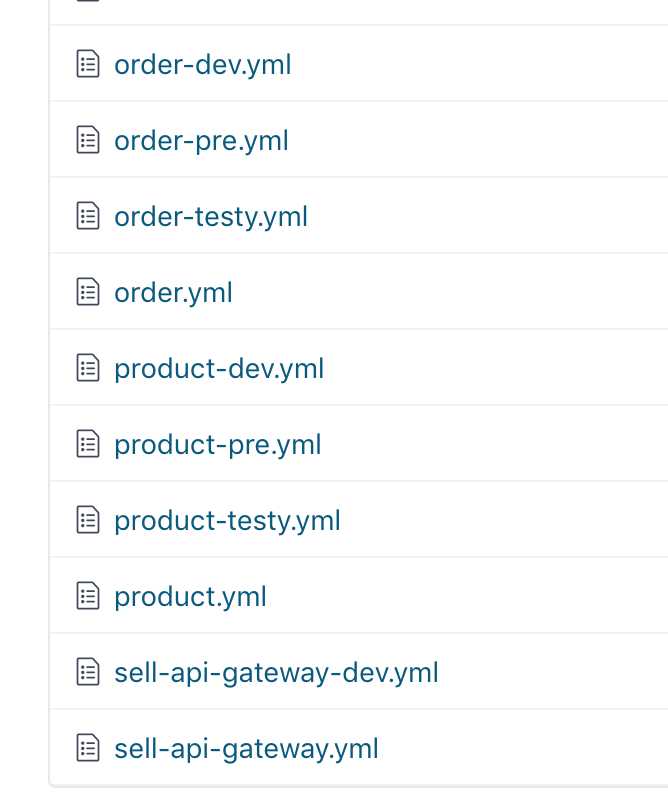
Task: Open the product-testy.yml file
Action: 227,521
